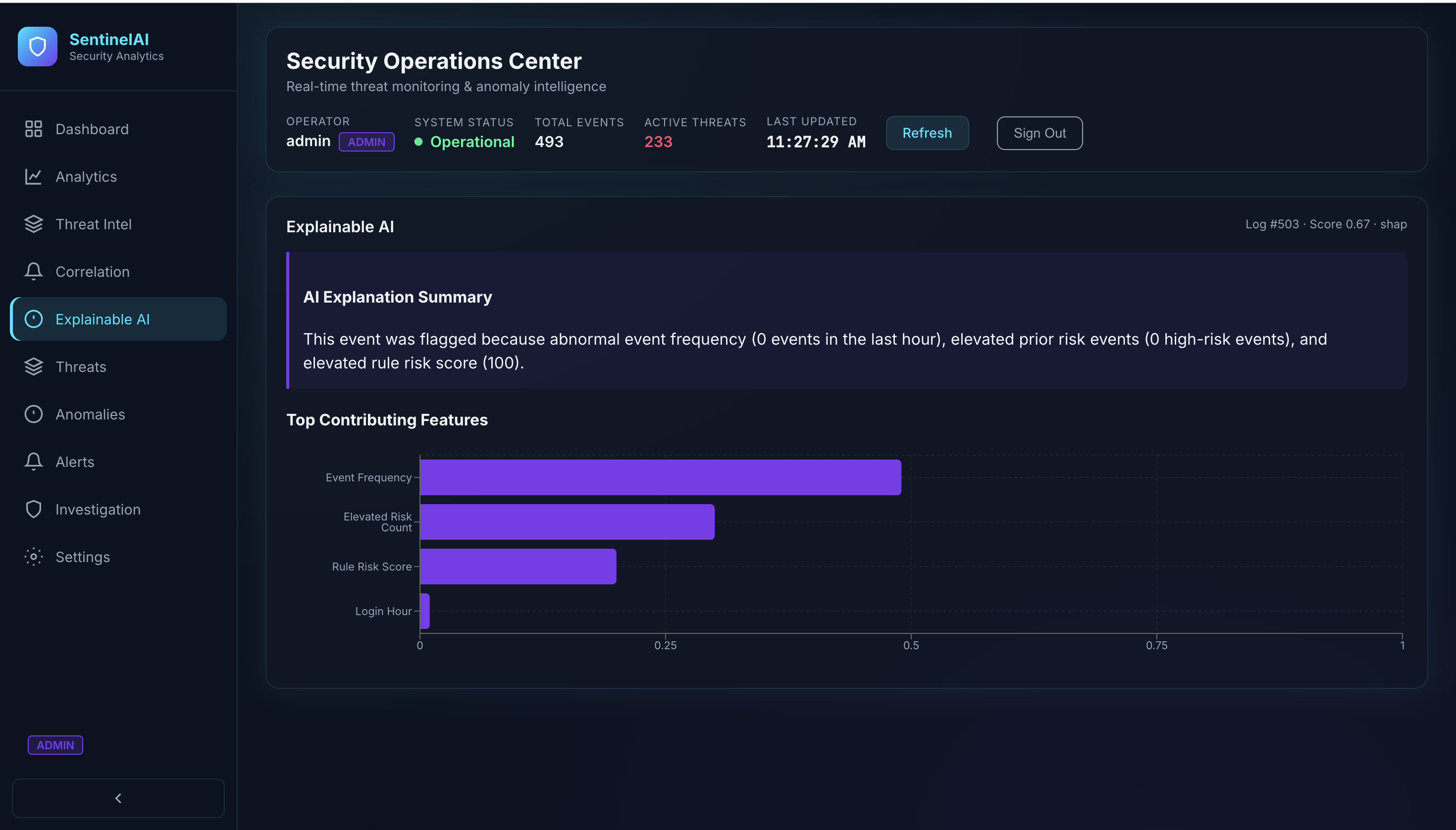Open Settings from the sidebar
This screenshot has width=1456, height=830.
coord(118,557)
